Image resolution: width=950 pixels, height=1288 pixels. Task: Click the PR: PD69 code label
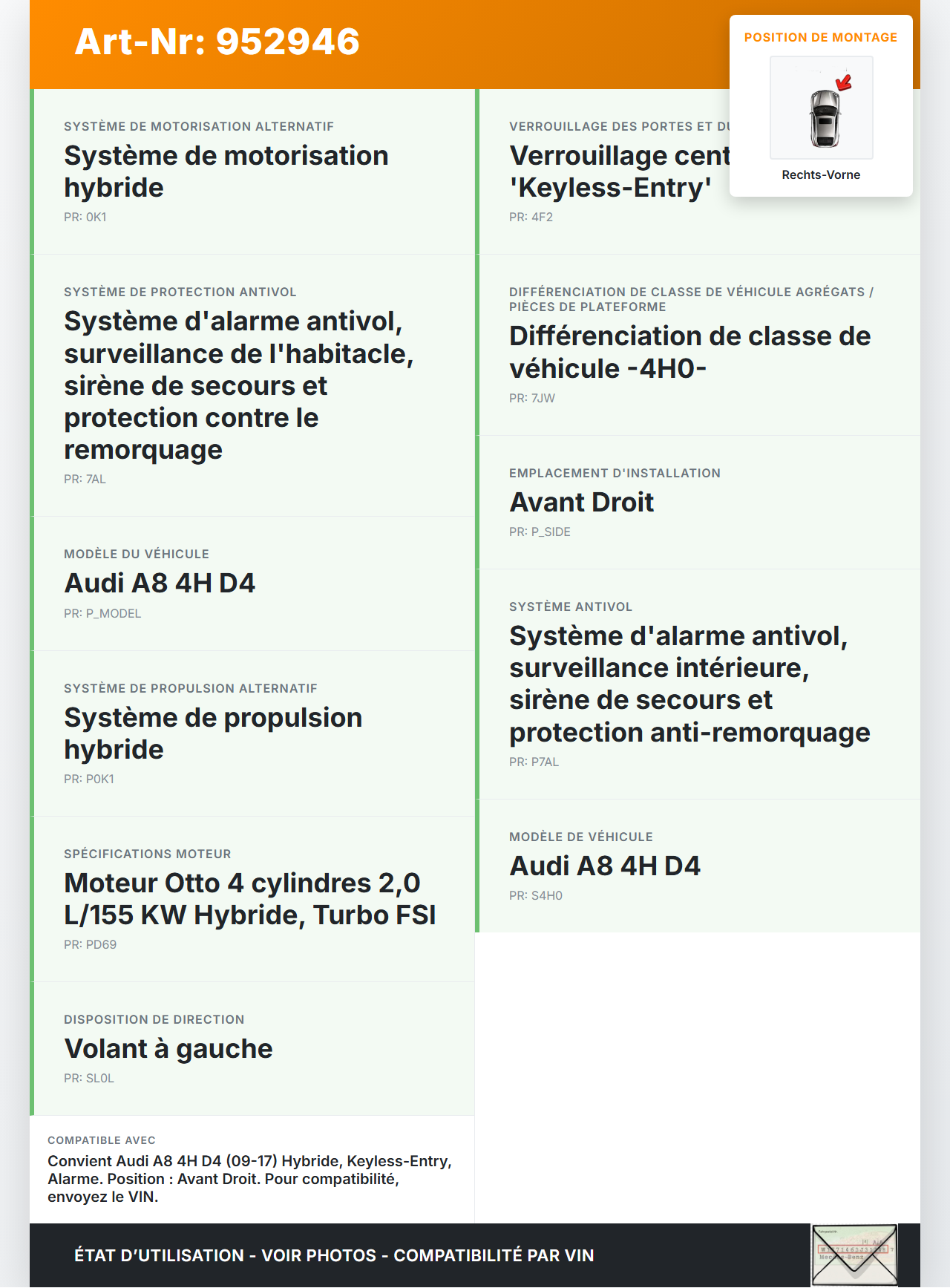pyautogui.click(x=90, y=944)
